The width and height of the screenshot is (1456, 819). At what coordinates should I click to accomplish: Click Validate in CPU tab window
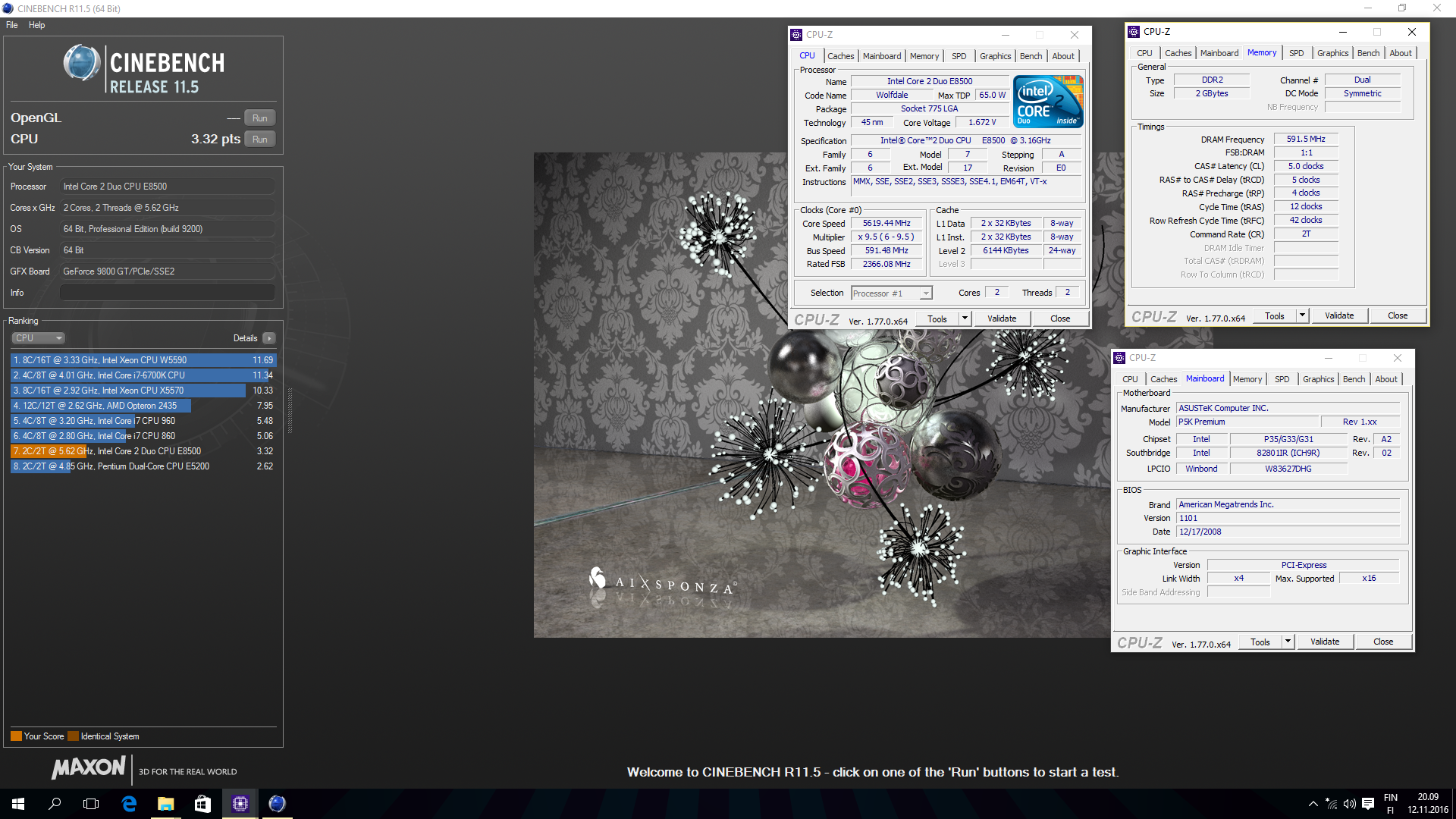pyautogui.click(x=1002, y=318)
